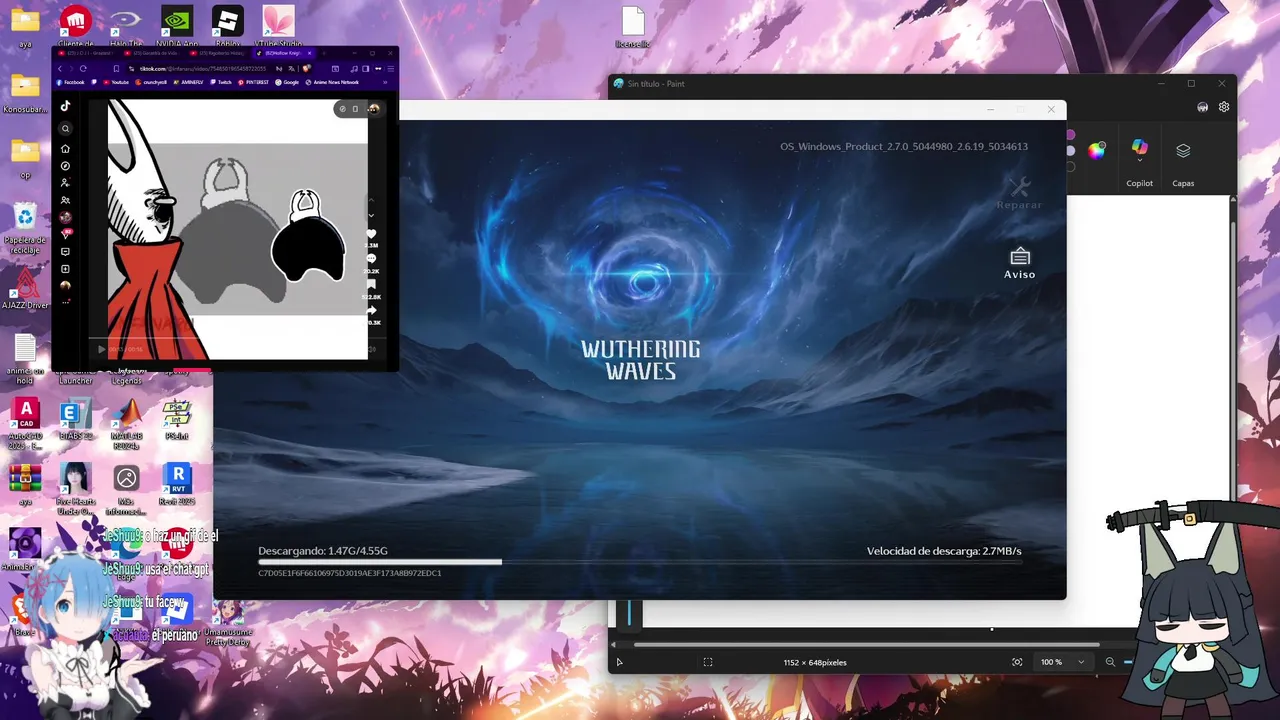Viewport: 1280px width, 720px height.
Task: Open TikTok Following icon in sidebar
Action: 65,183
